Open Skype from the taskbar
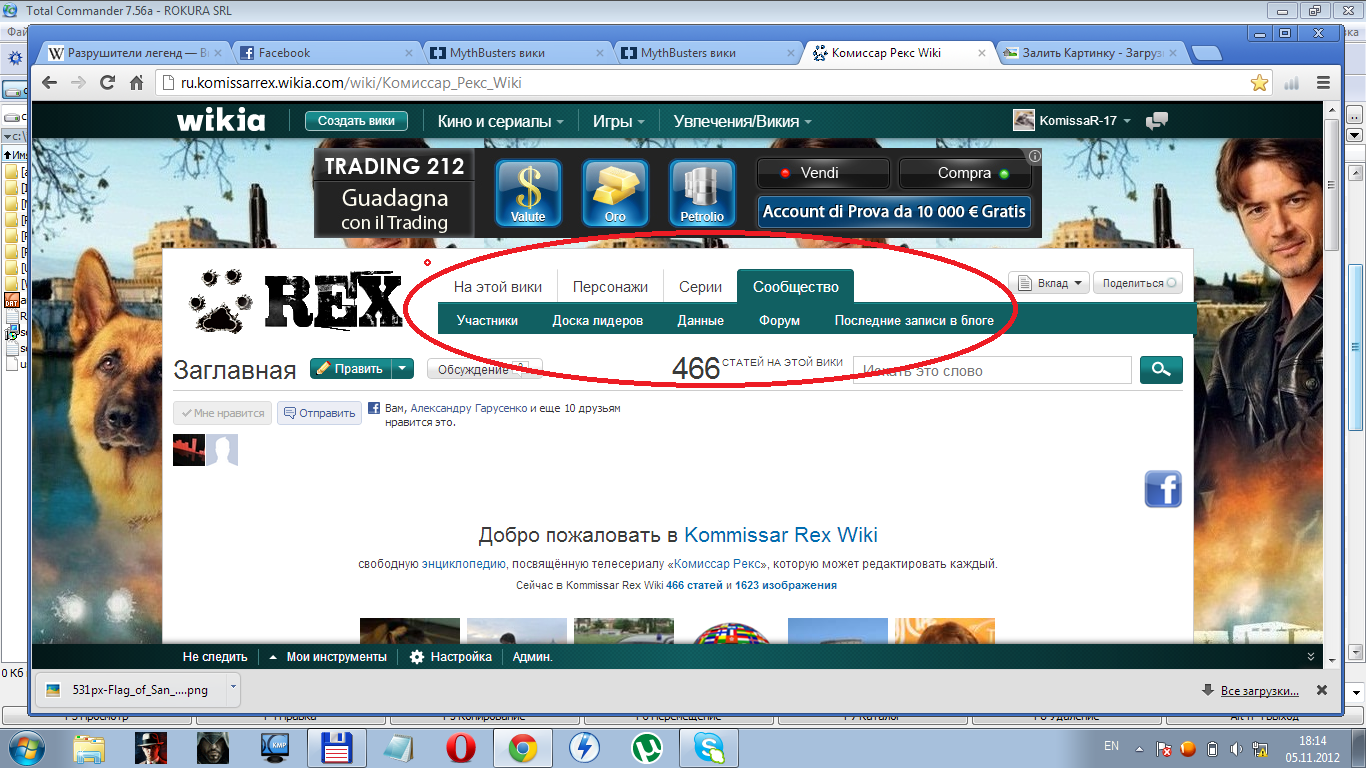The image size is (1366, 768). pyautogui.click(x=709, y=748)
